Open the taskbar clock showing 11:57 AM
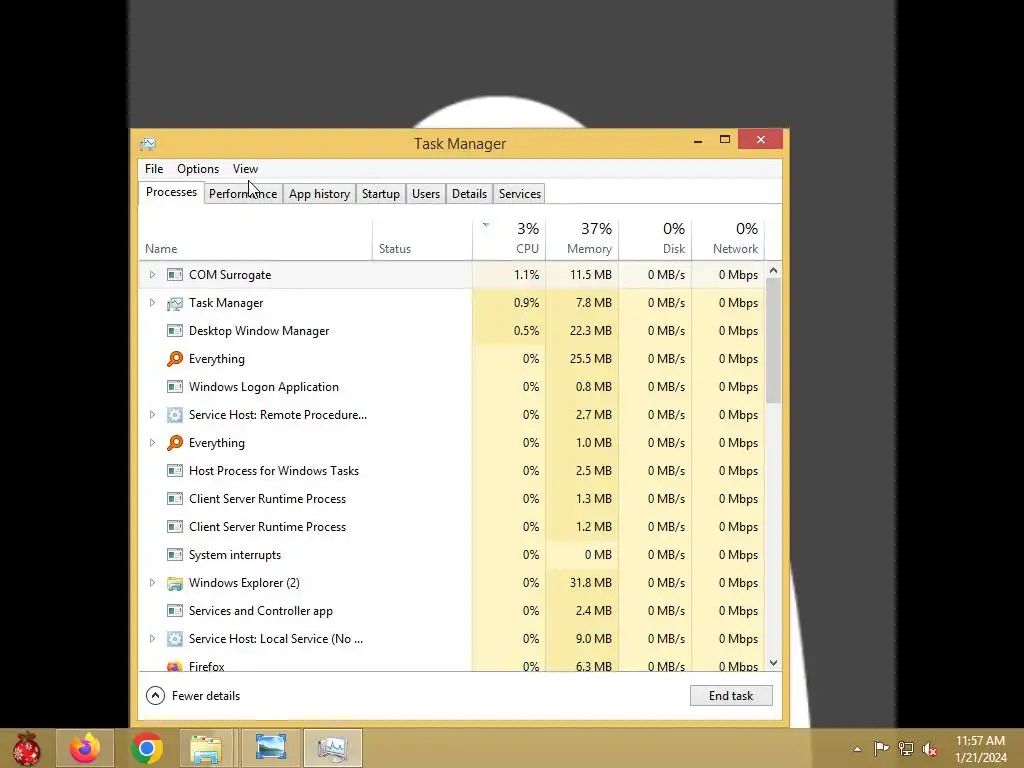Image resolution: width=1024 pixels, height=768 pixels. [980, 748]
